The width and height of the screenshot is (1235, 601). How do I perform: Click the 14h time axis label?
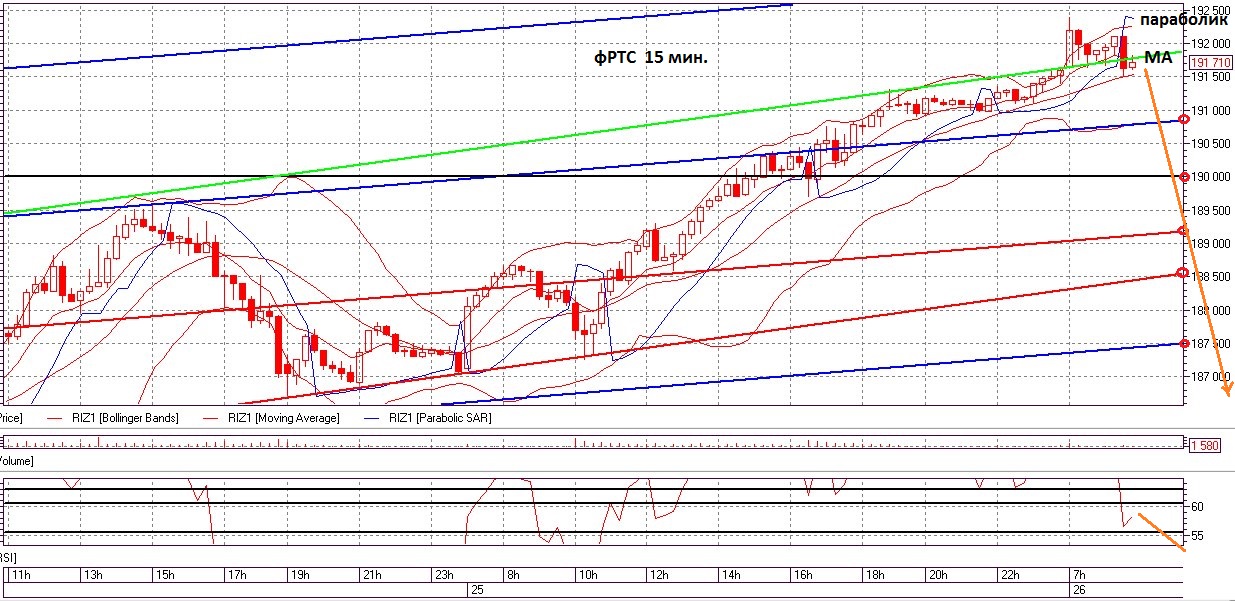point(733,575)
